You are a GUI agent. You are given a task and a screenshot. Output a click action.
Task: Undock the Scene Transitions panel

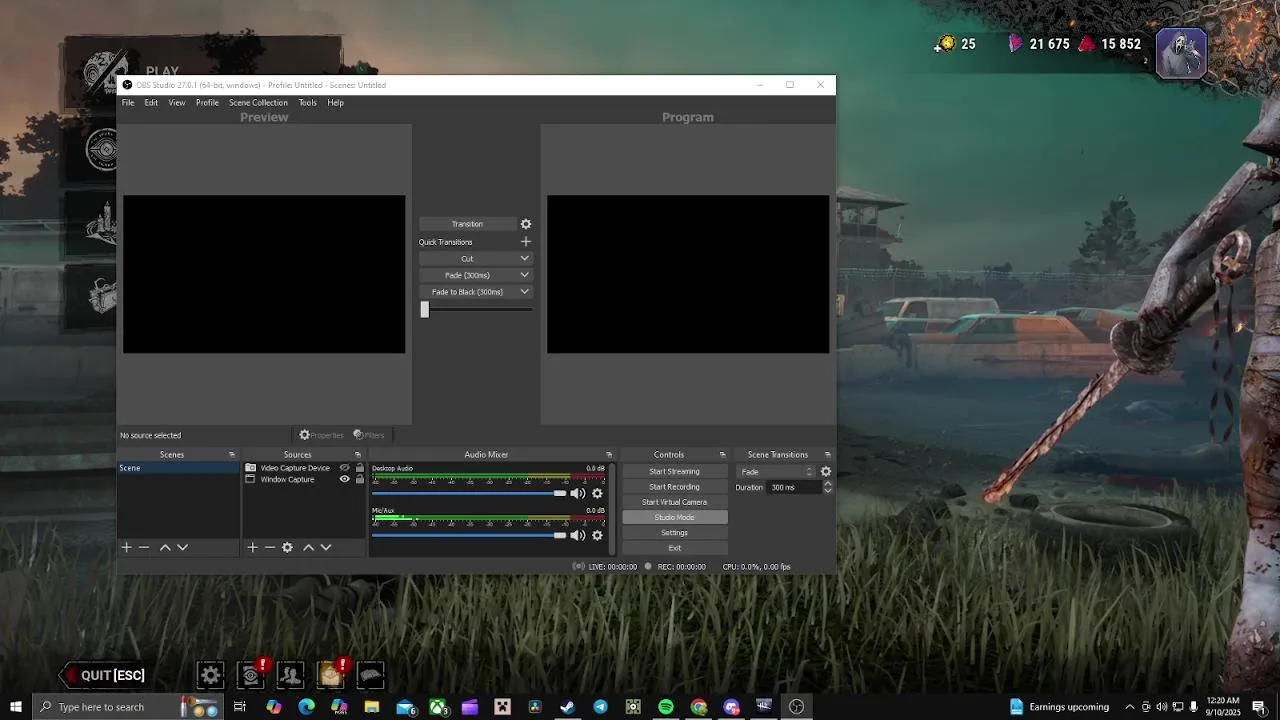click(x=828, y=455)
